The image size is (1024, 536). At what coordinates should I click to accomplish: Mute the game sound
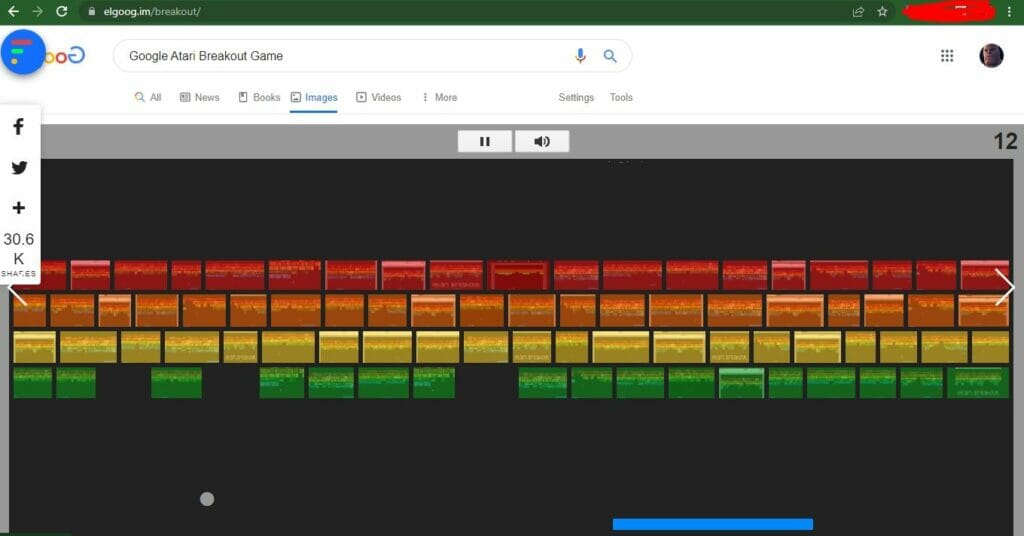coord(542,142)
